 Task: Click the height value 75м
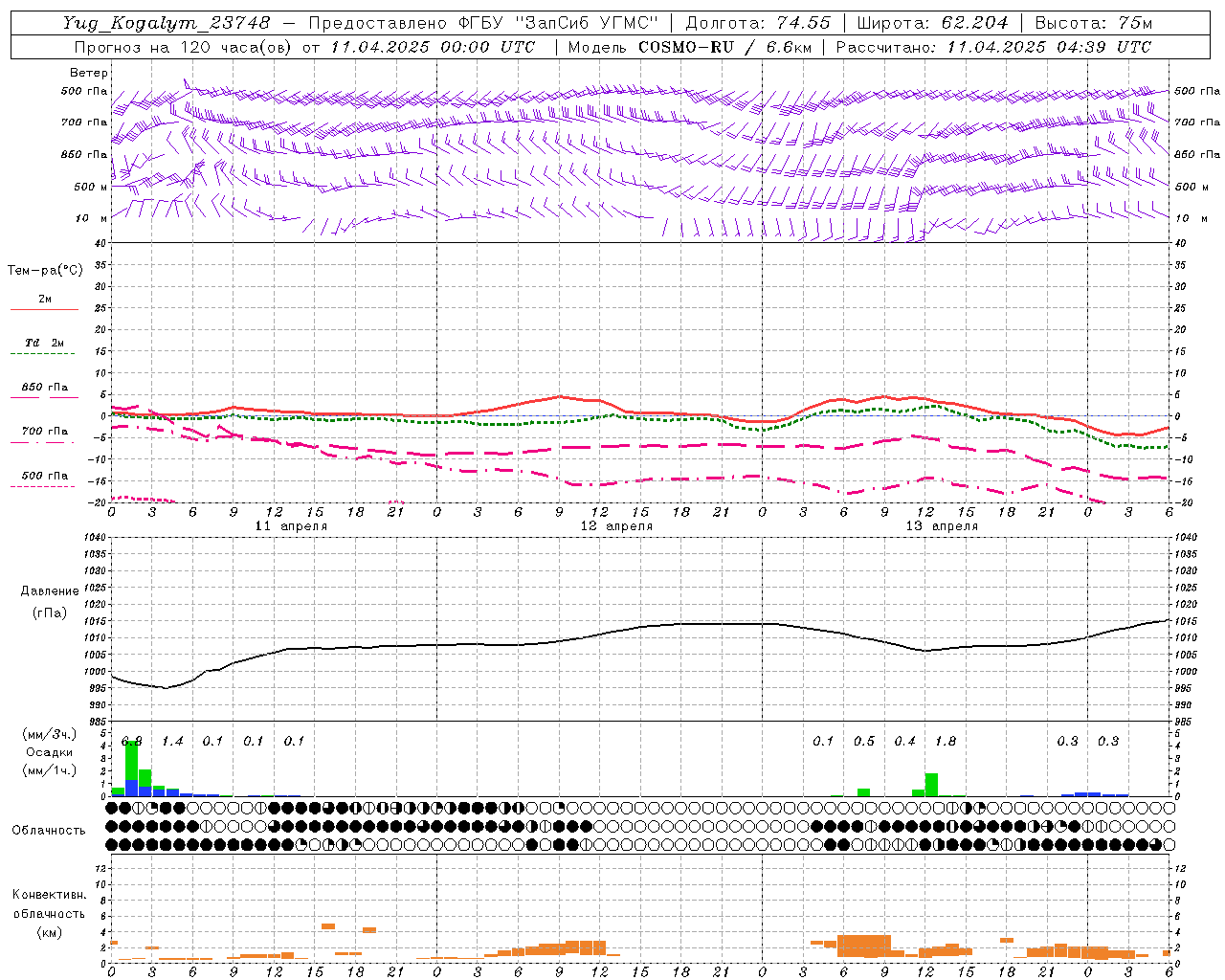point(1133,23)
